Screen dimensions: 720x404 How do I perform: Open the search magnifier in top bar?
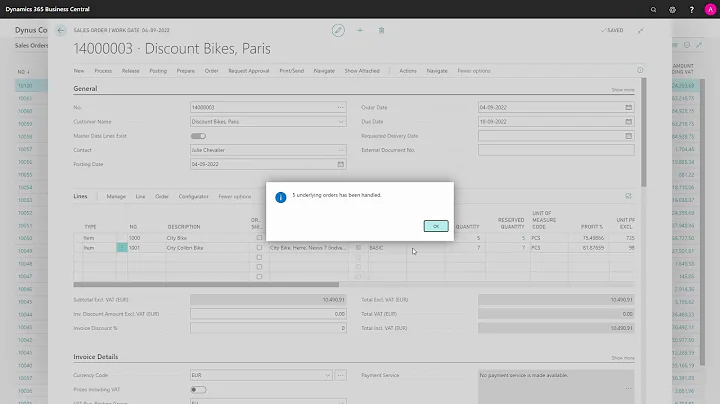click(653, 10)
